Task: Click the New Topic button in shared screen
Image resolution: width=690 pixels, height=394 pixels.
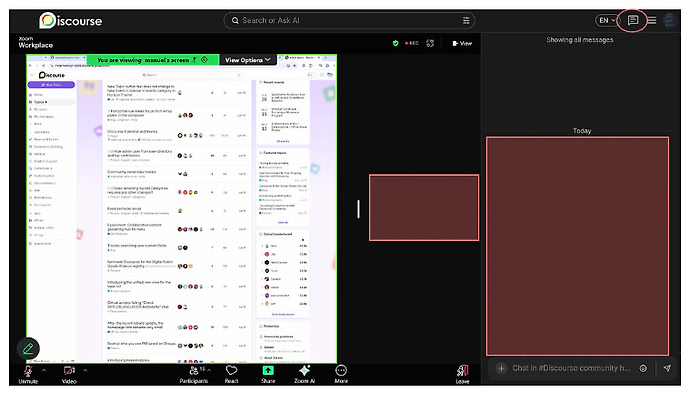Action: click(51, 85)
